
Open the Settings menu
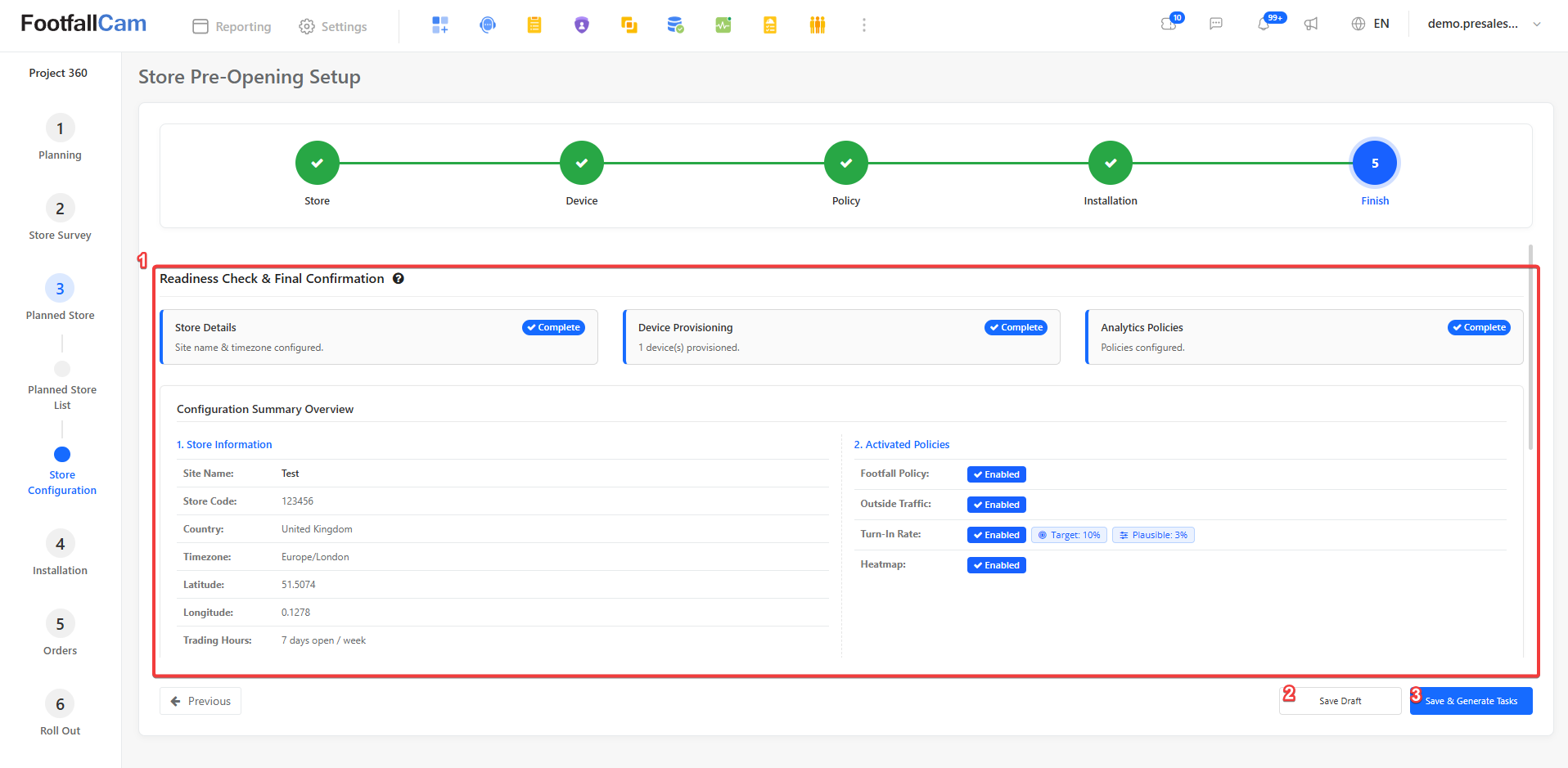tap(333, 26)
